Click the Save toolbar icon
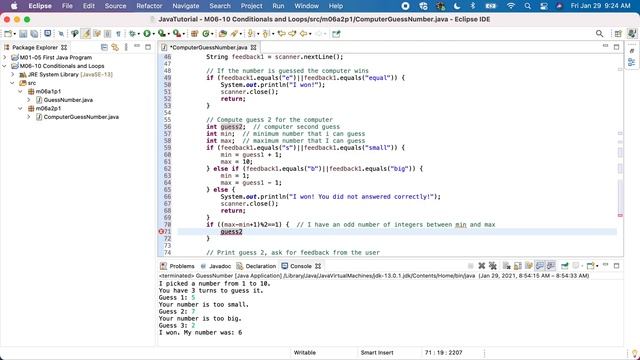640x360 pixels. click(23, 34)
